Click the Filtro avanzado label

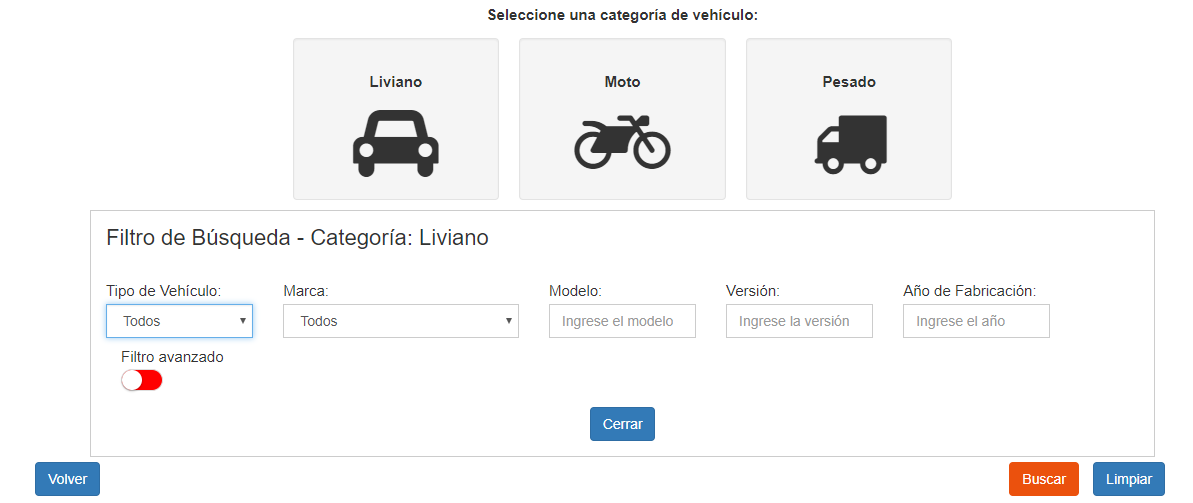pos(172,357)
